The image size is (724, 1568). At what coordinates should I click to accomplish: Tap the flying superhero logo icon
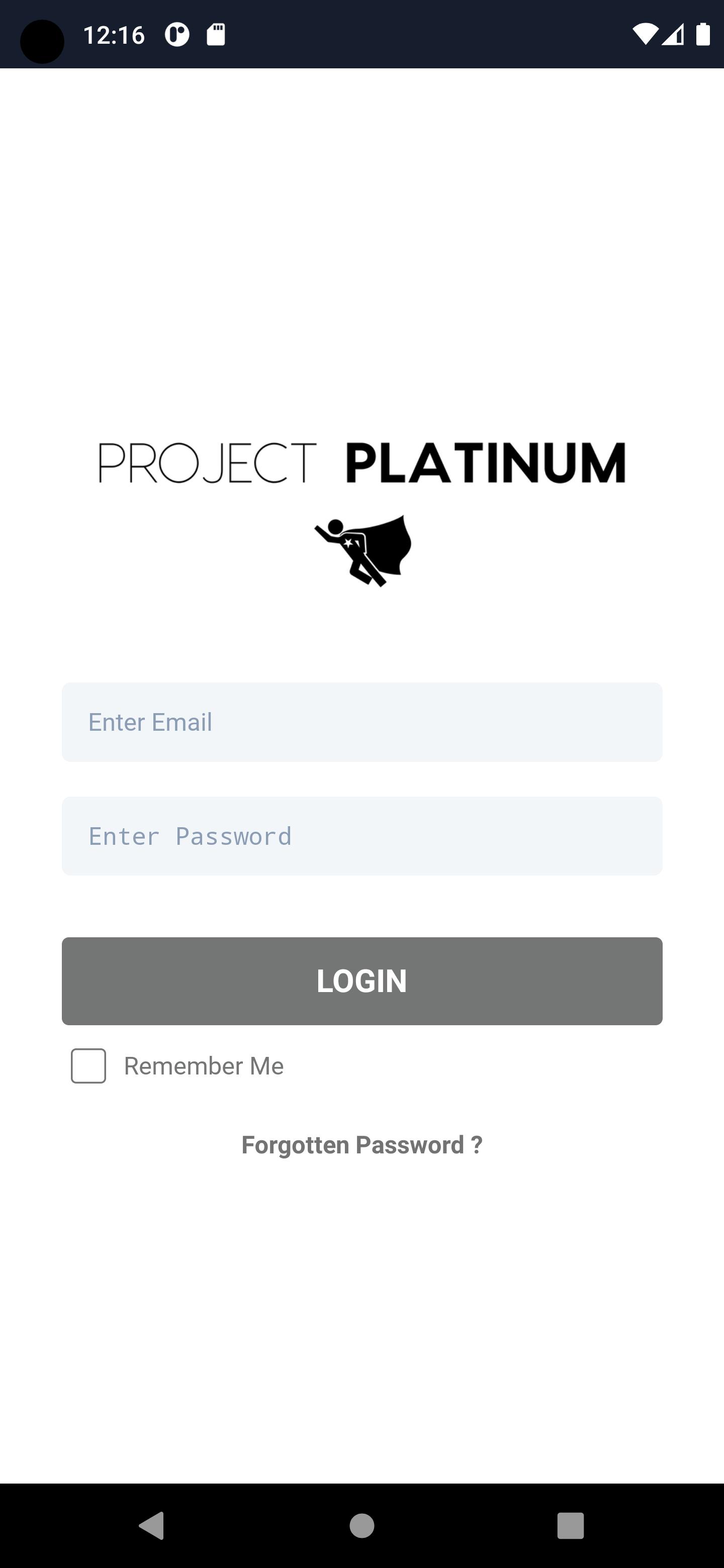point(363,551)
